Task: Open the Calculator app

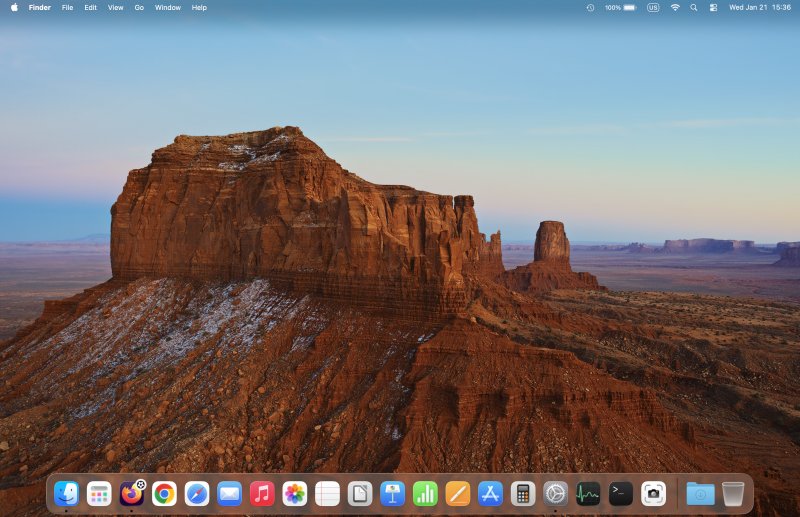Action: pos(522,493)
